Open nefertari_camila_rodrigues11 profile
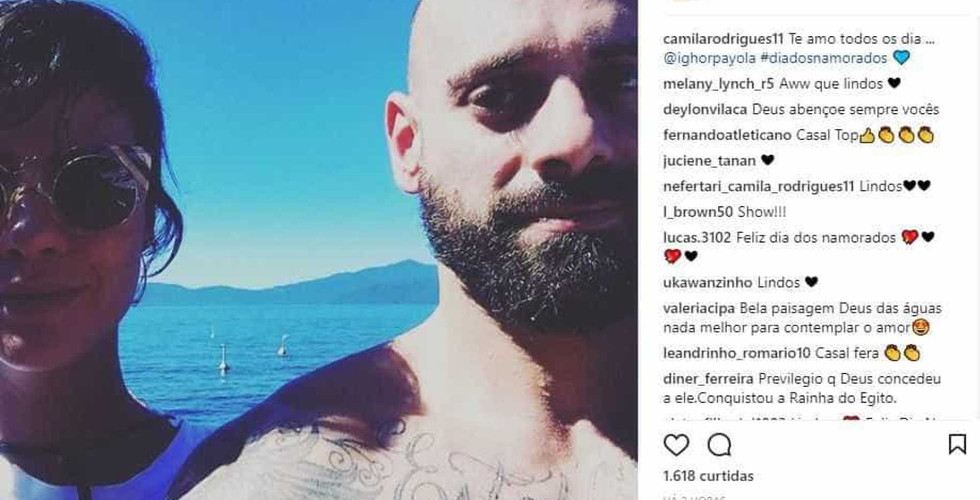This screenshot has height=500, width=980. pyautogui.click(x=759, y=186)
